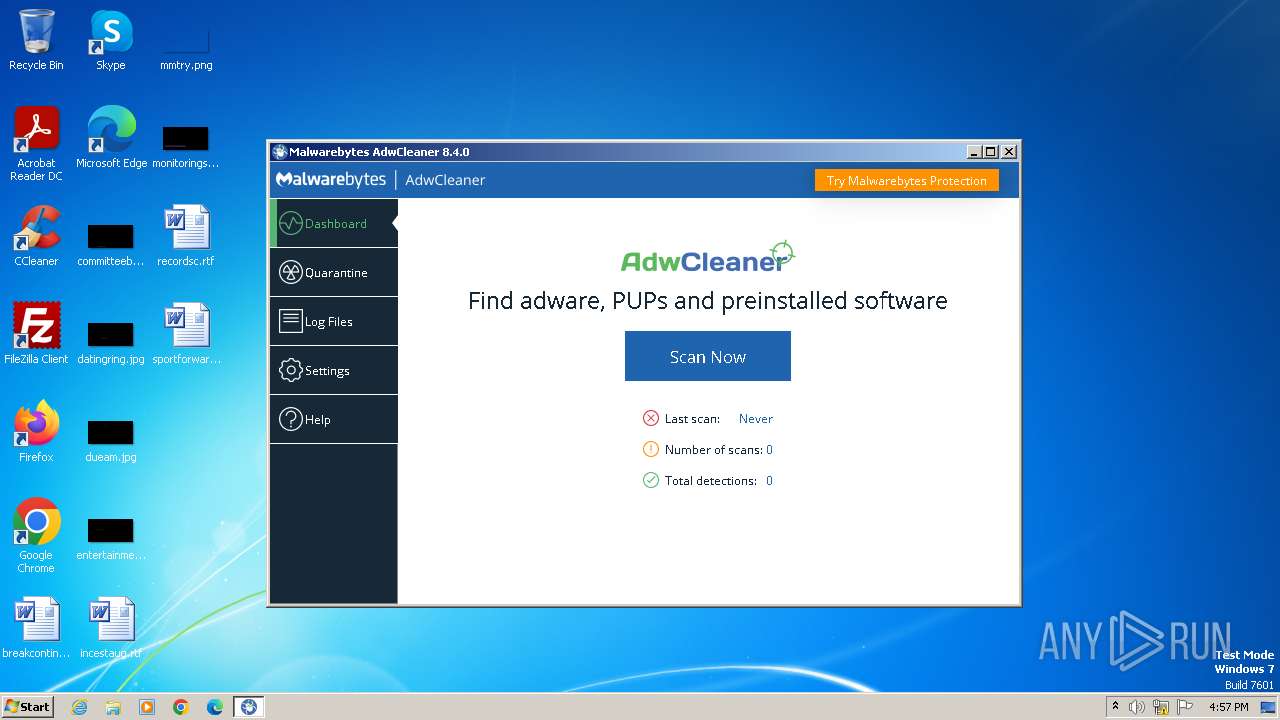Click the 'Never' last scan value
The width and height of the screenshot is (1280, 720).
coord(756,419)
